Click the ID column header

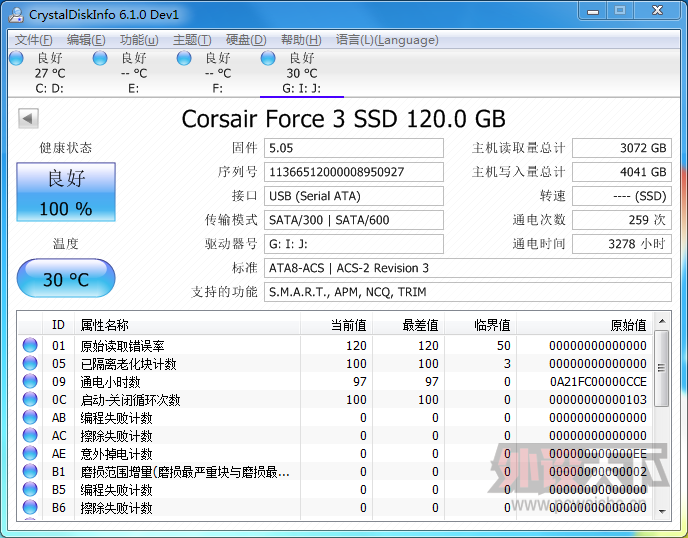[x=58, y=325]
